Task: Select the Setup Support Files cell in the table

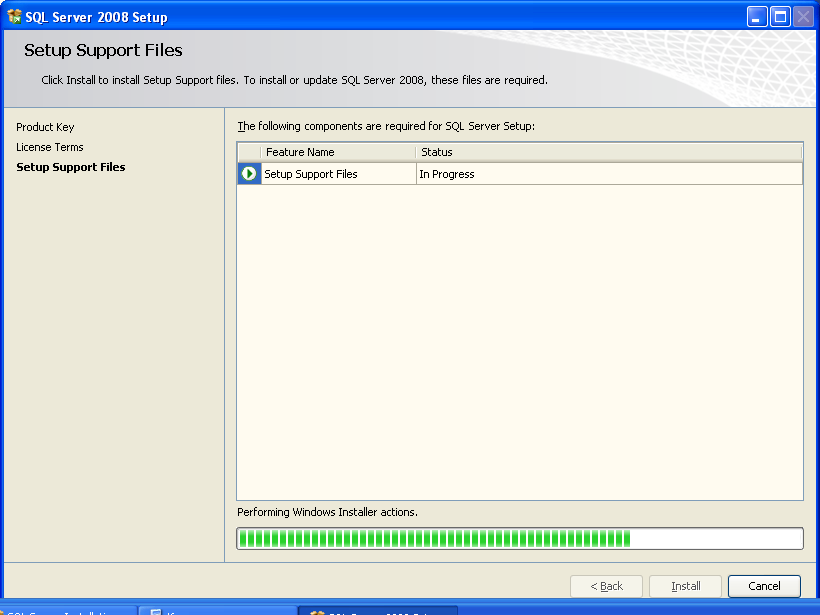Action: [338, 174]
